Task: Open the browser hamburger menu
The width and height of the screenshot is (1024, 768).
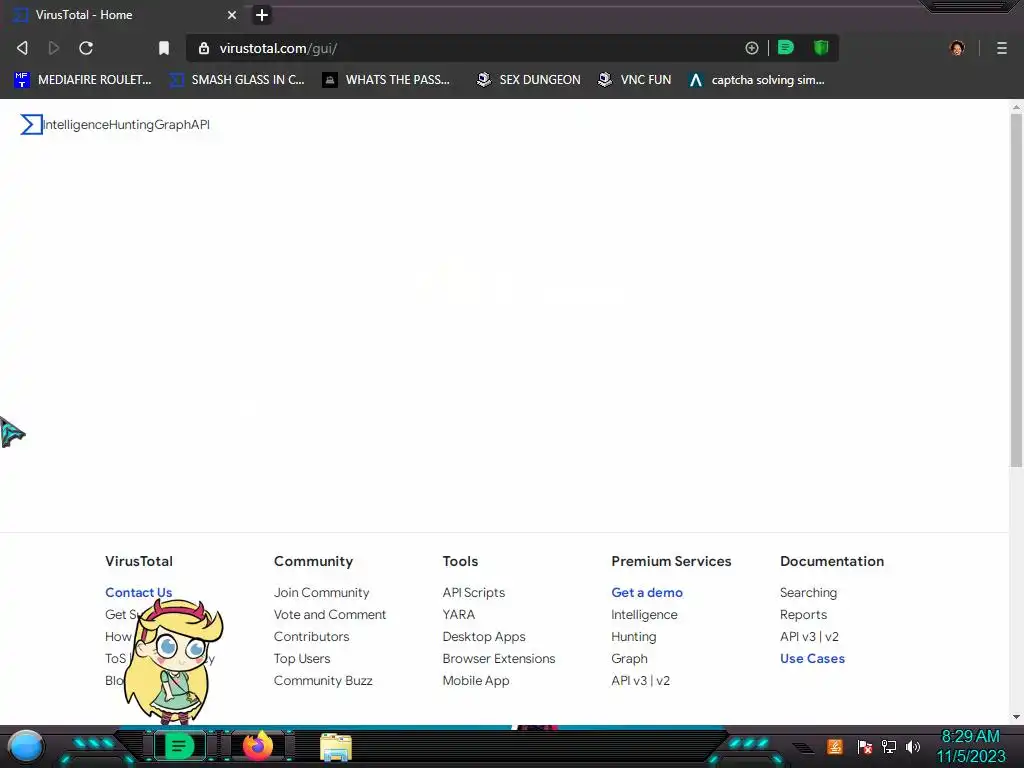Action: [1002, 48]
